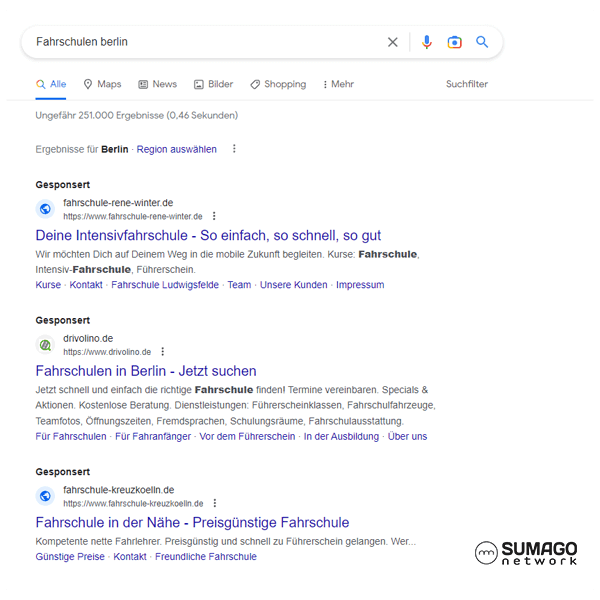Click the 'Region auswählen' link
The height and width of the screenshot is (600, 600).
176,149
